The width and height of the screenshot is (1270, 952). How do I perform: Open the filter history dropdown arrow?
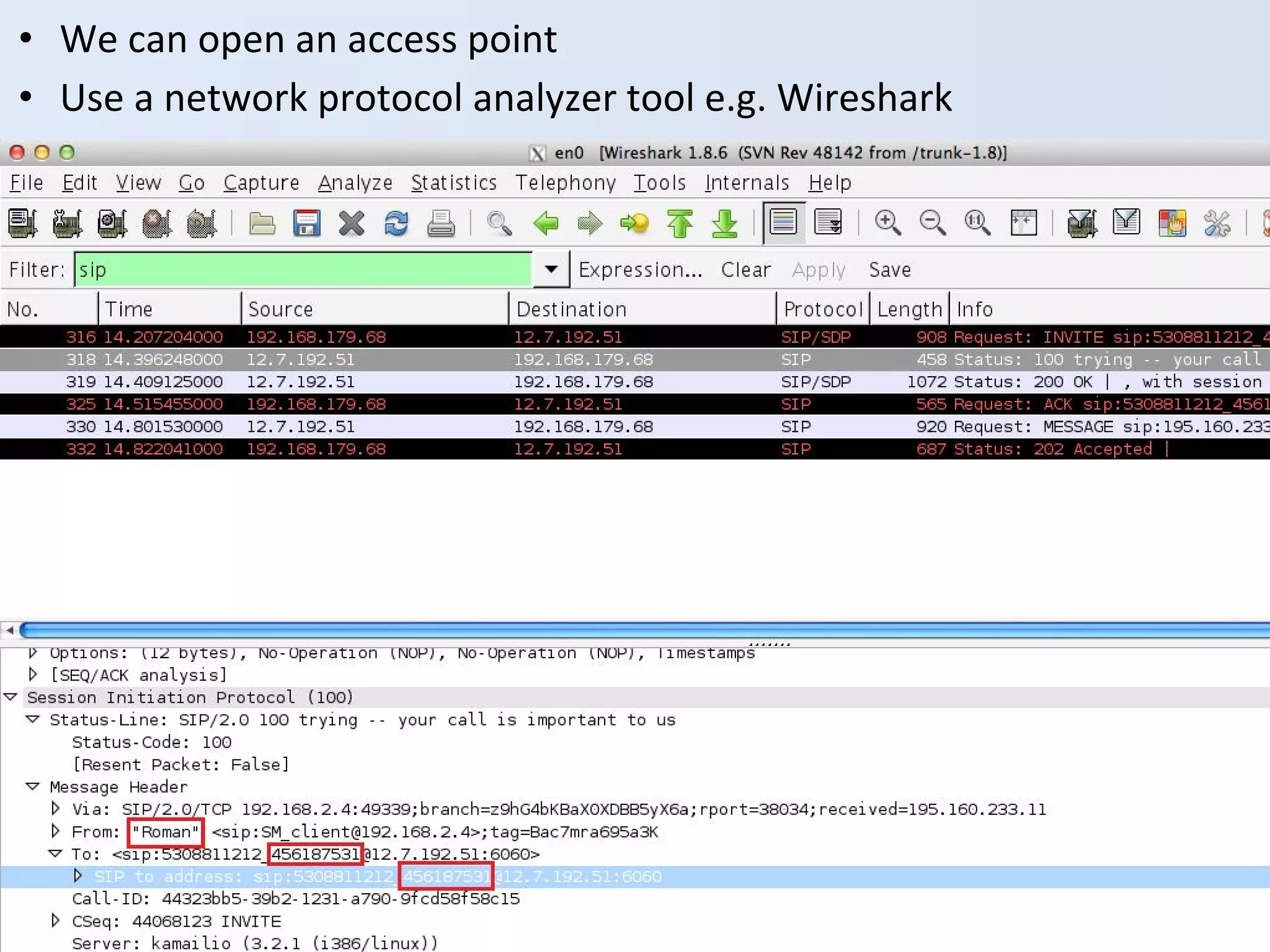tap(551, 270)
